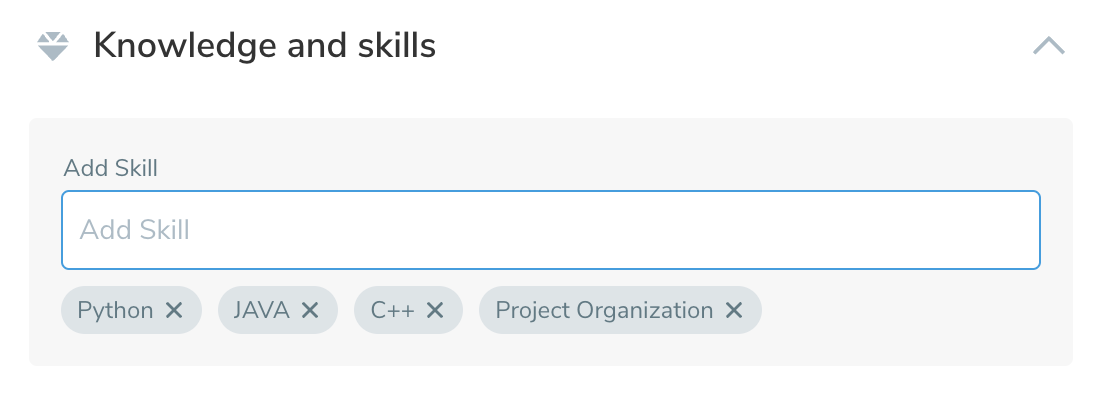Focus the Add Skill text box

pos(550,230)
